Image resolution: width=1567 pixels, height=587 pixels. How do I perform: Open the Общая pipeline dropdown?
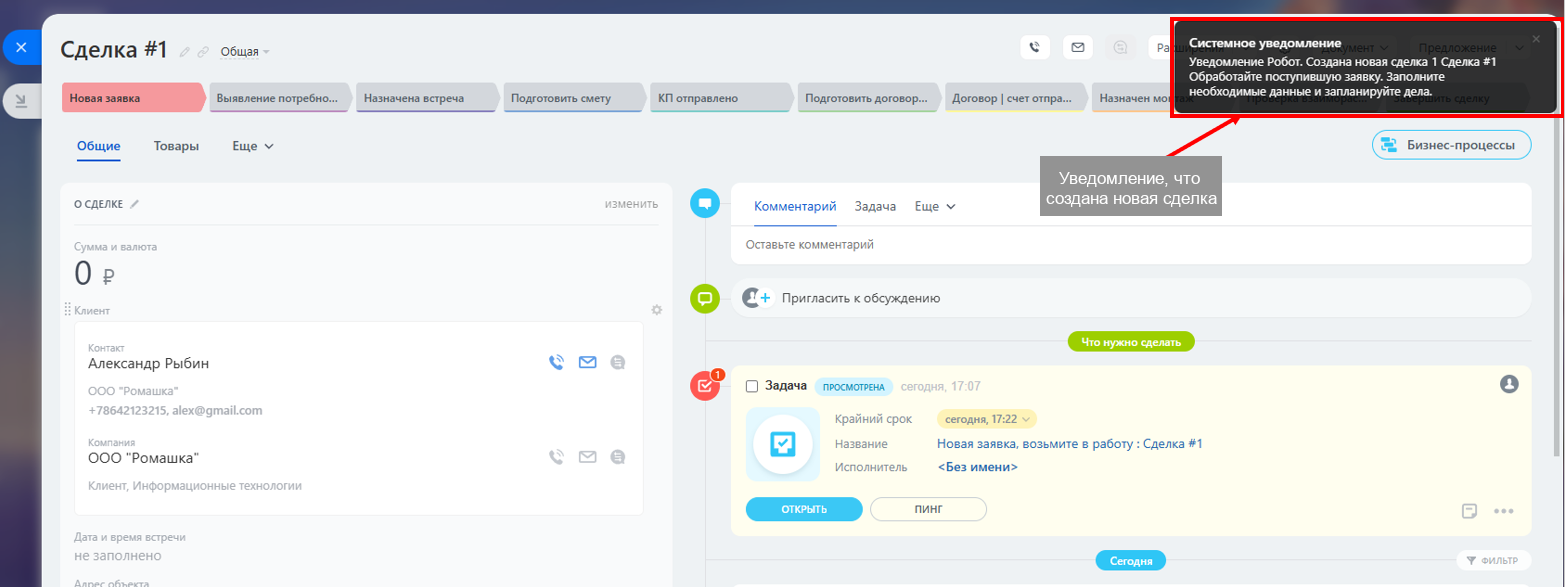pos(244,52)
